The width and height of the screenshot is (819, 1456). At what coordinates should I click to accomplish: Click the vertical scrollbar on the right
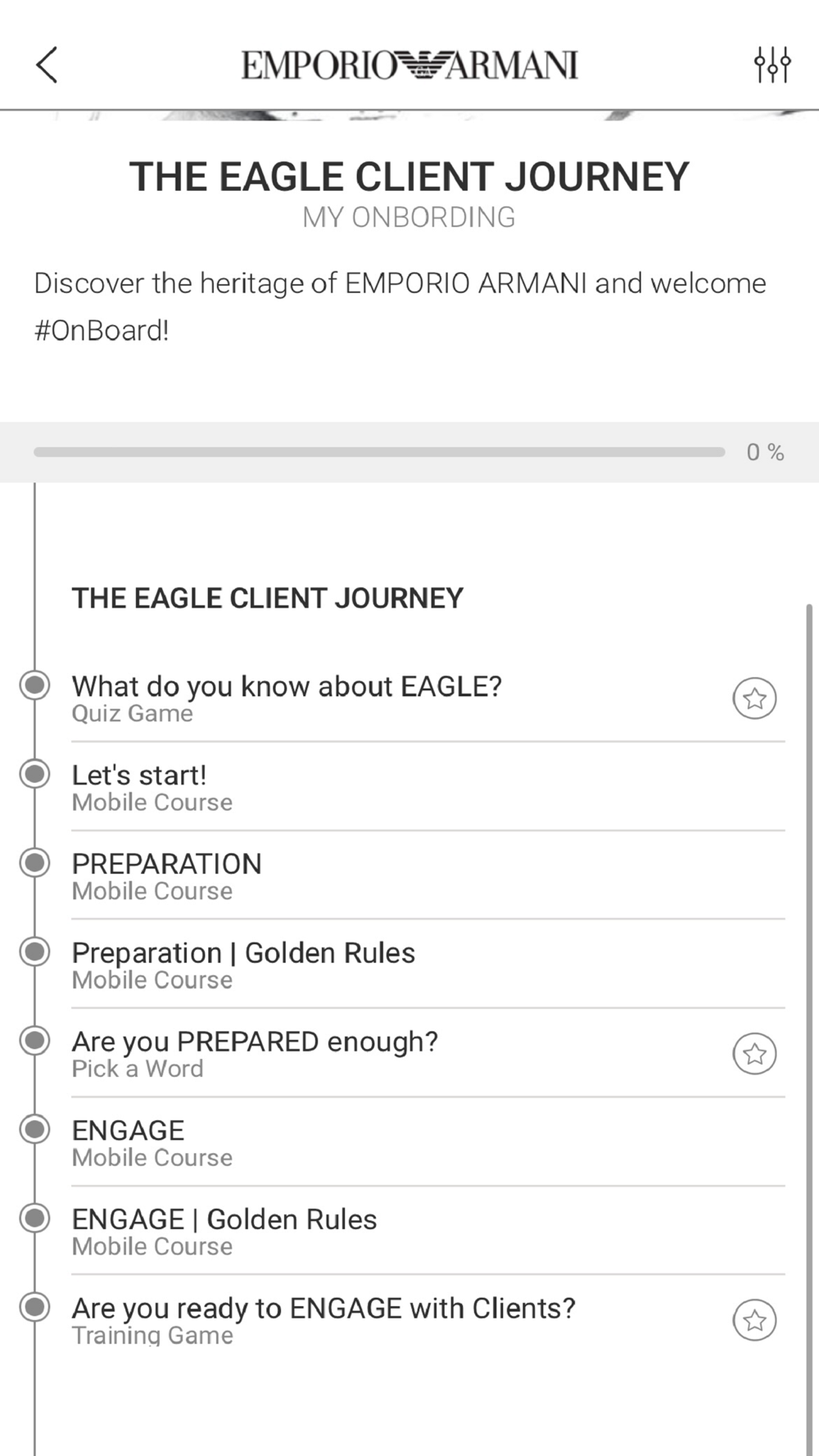pos(809,983)
